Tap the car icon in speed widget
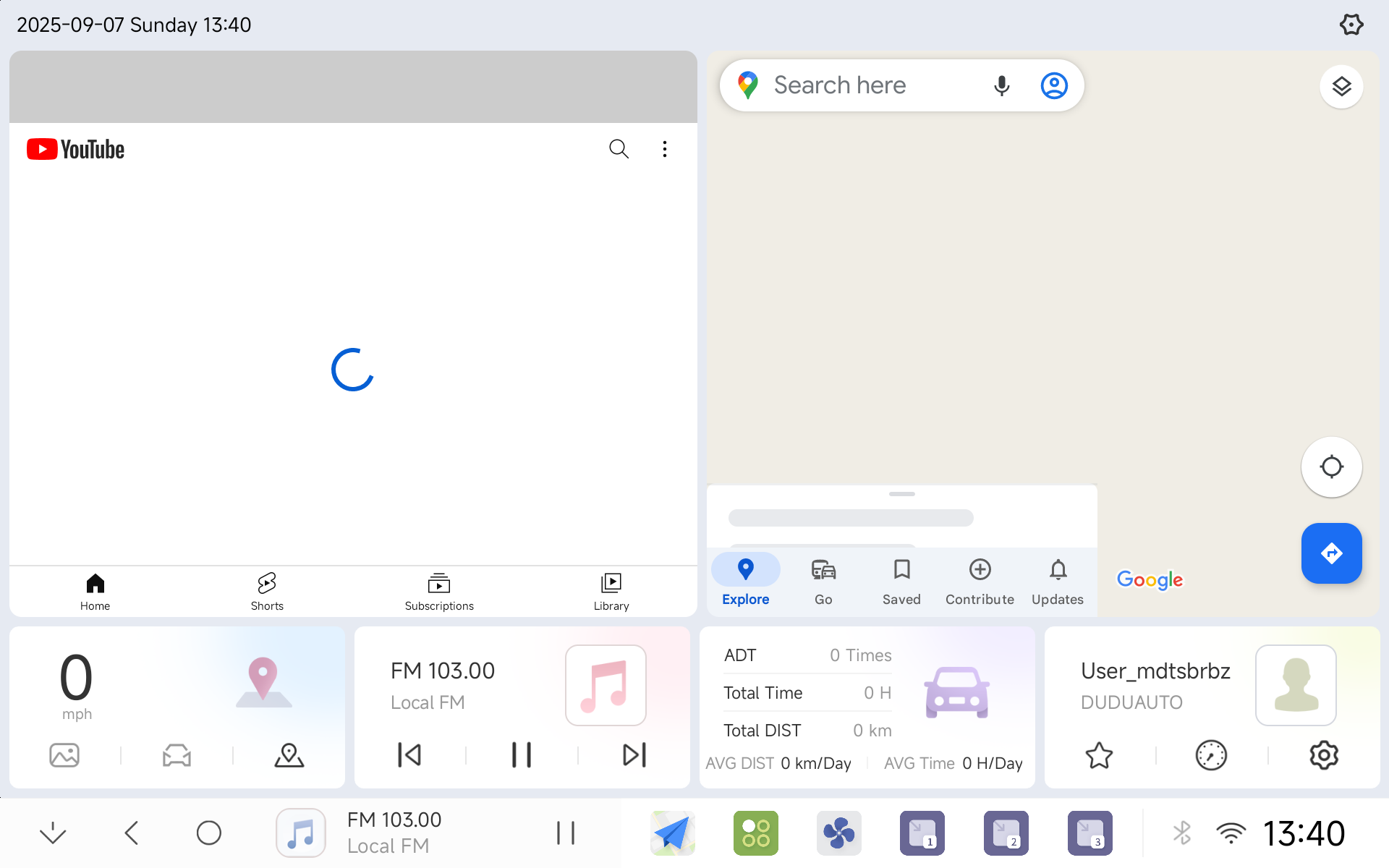Viewport: 1389px width, 868px height. [177, 755]
